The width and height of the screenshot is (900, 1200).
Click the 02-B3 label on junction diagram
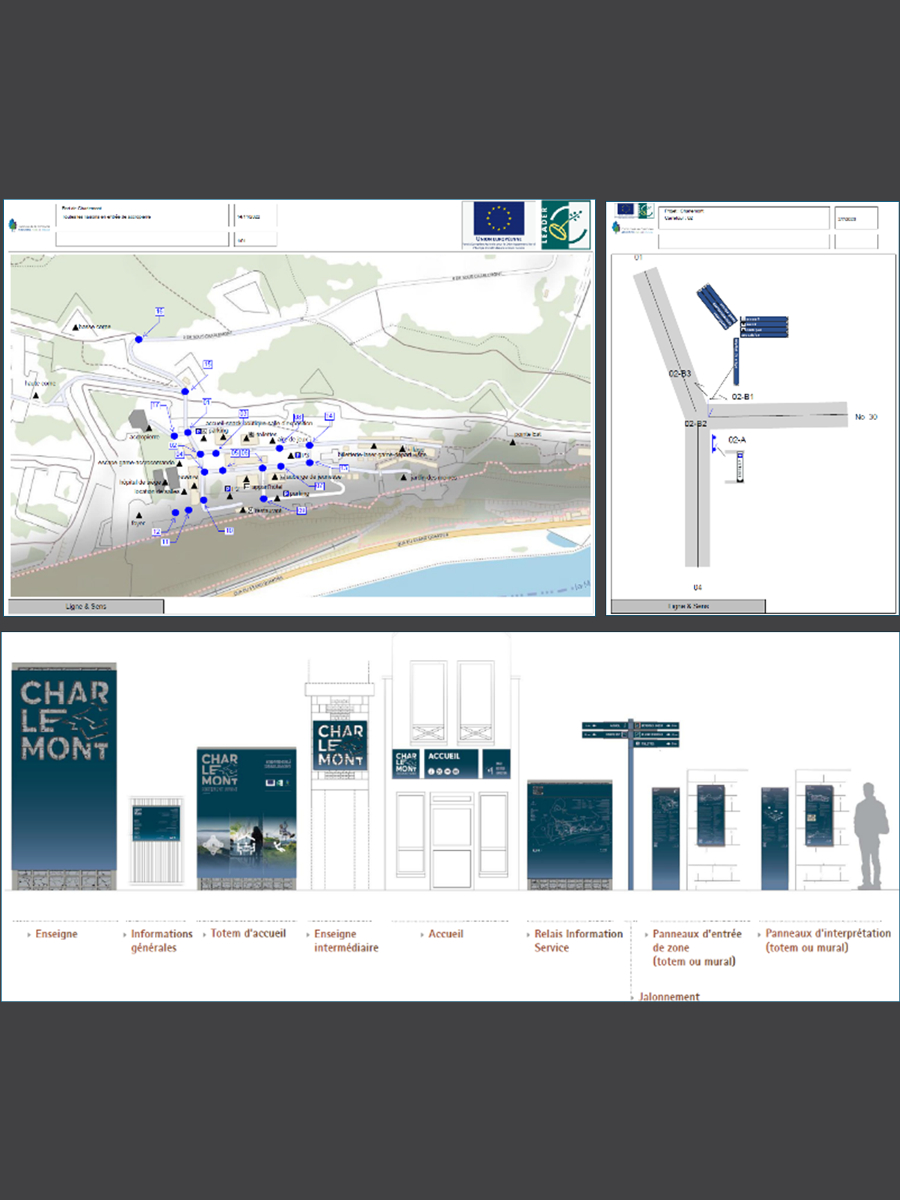(x=679, y=373)
